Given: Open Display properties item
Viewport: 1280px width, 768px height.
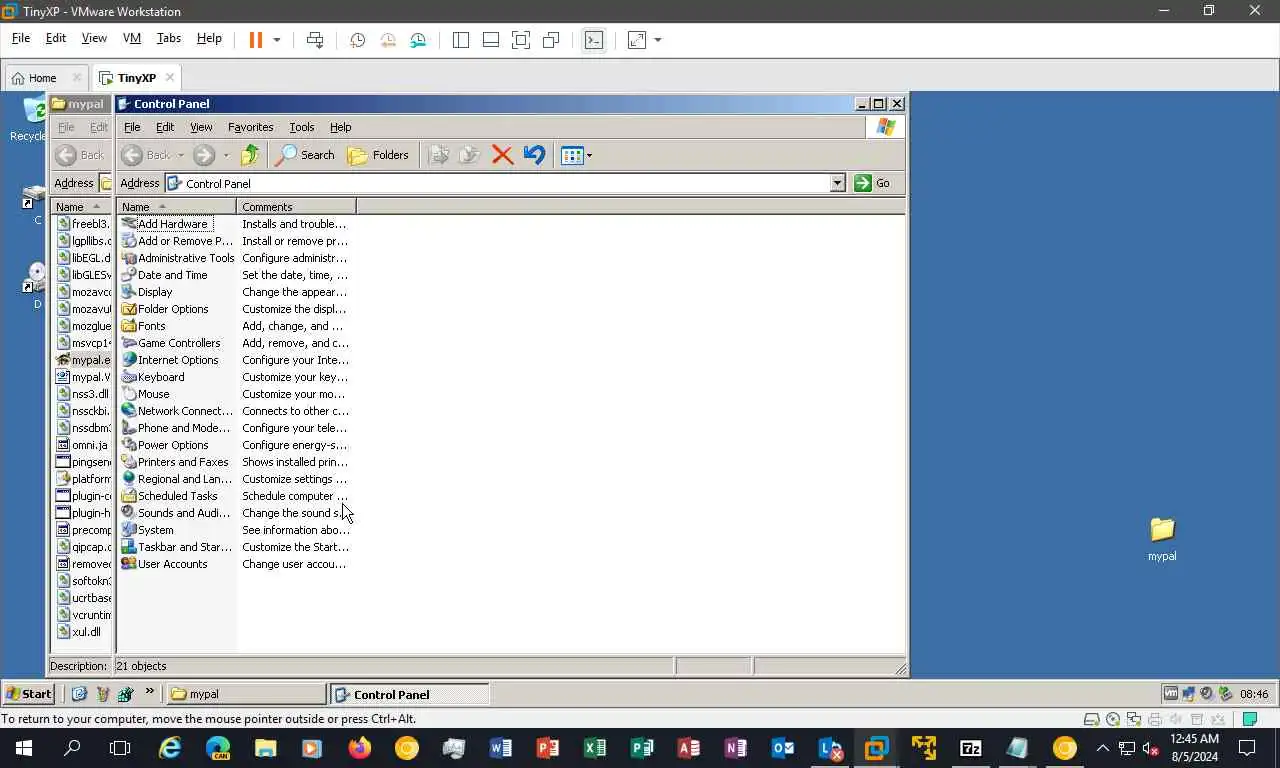Looking at the screenshot, I should (x=147, y=292).
